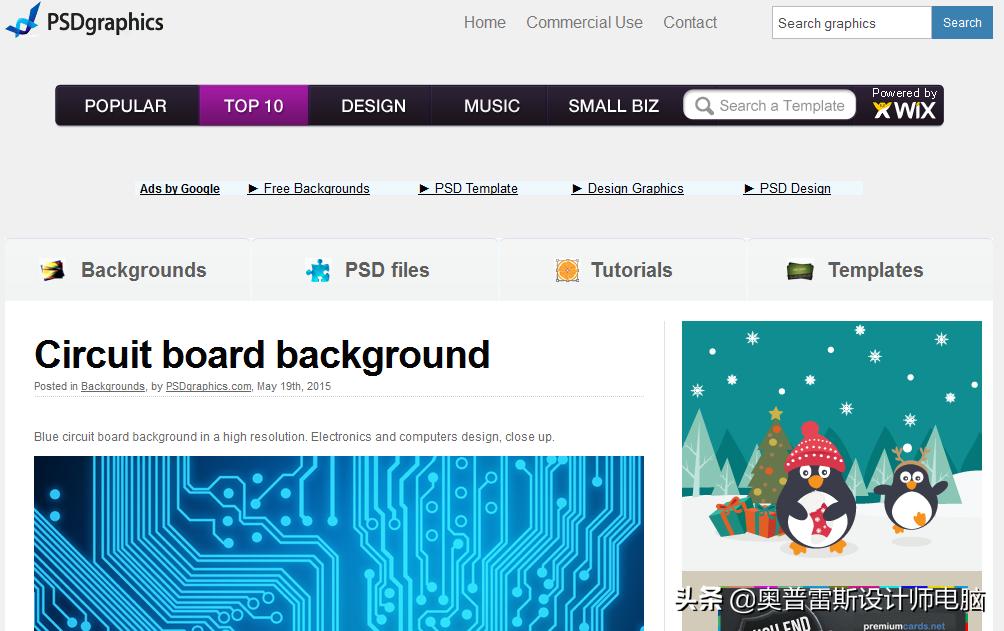Open the Commercial Use page
This screenshot has height=631, width=1004.
pos(584,22)
